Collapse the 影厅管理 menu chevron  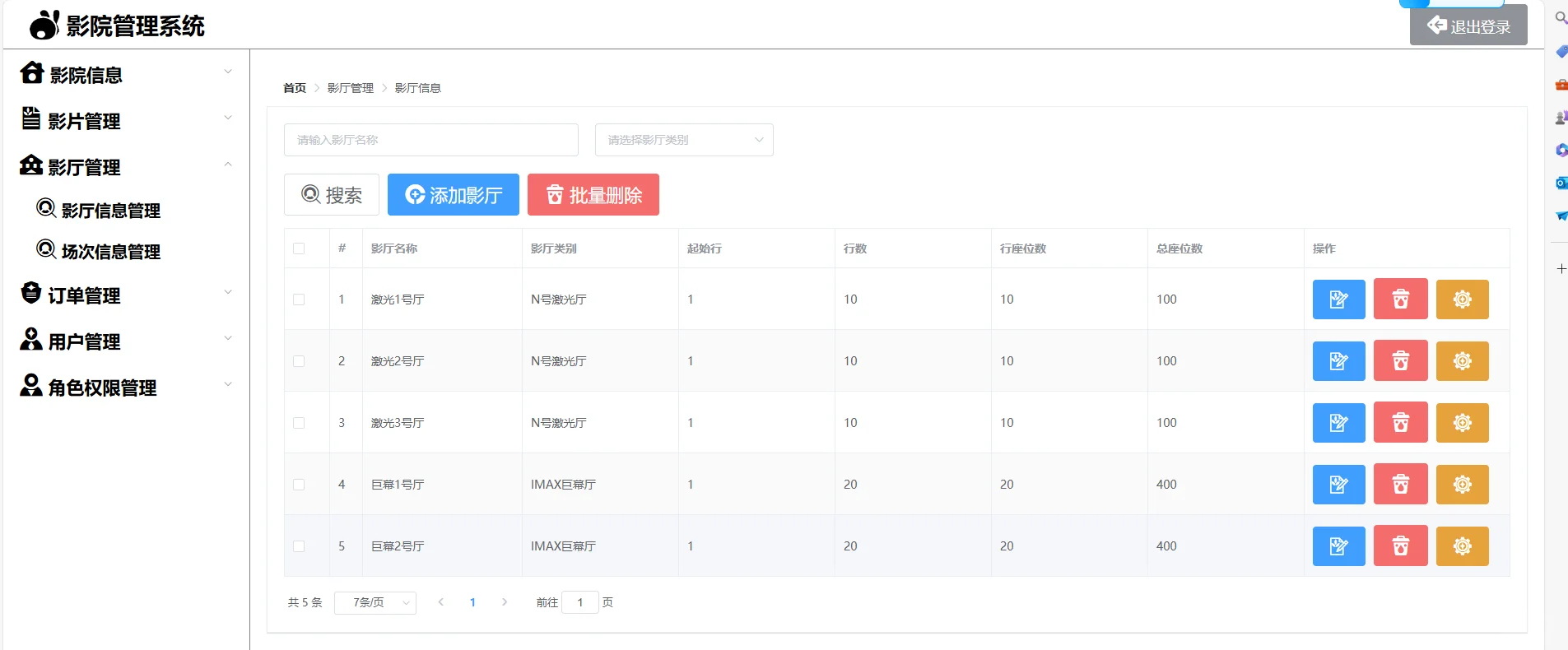coord(228,165)
